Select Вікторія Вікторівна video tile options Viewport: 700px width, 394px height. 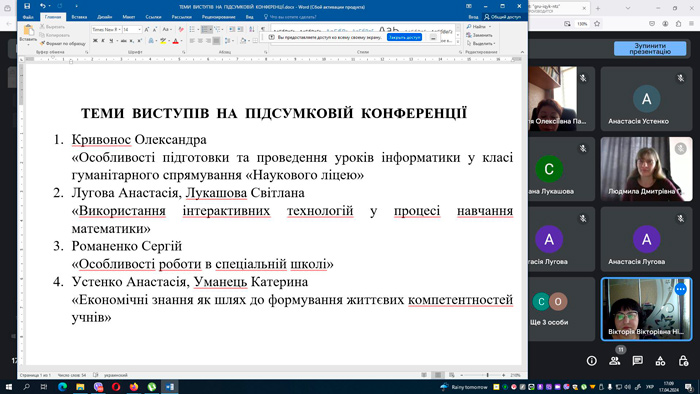680,290
